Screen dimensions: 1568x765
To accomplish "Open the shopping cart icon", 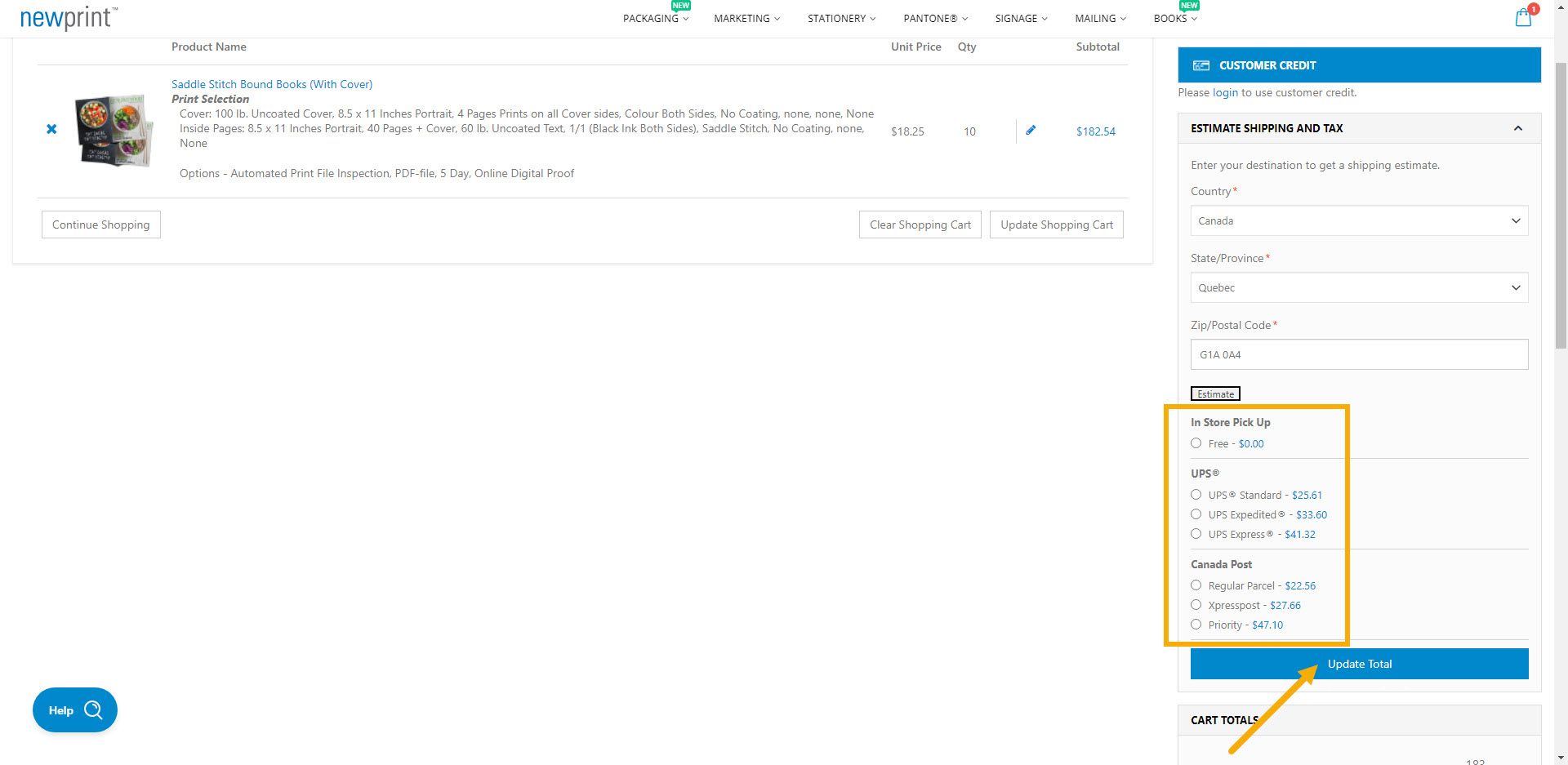I will coord(1522,17).
